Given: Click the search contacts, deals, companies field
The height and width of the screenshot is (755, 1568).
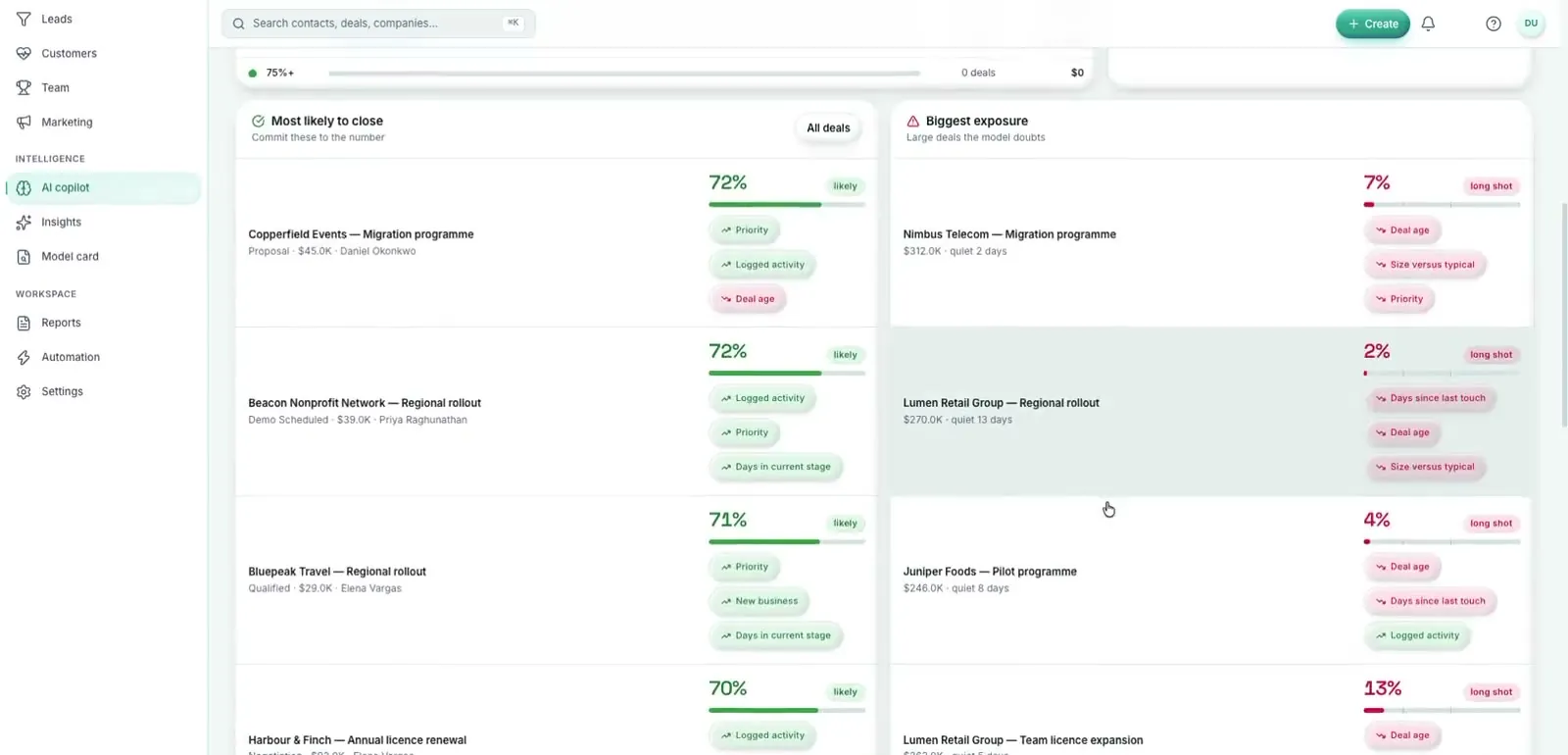Looking at the screenshot, I should coord(378,24).
